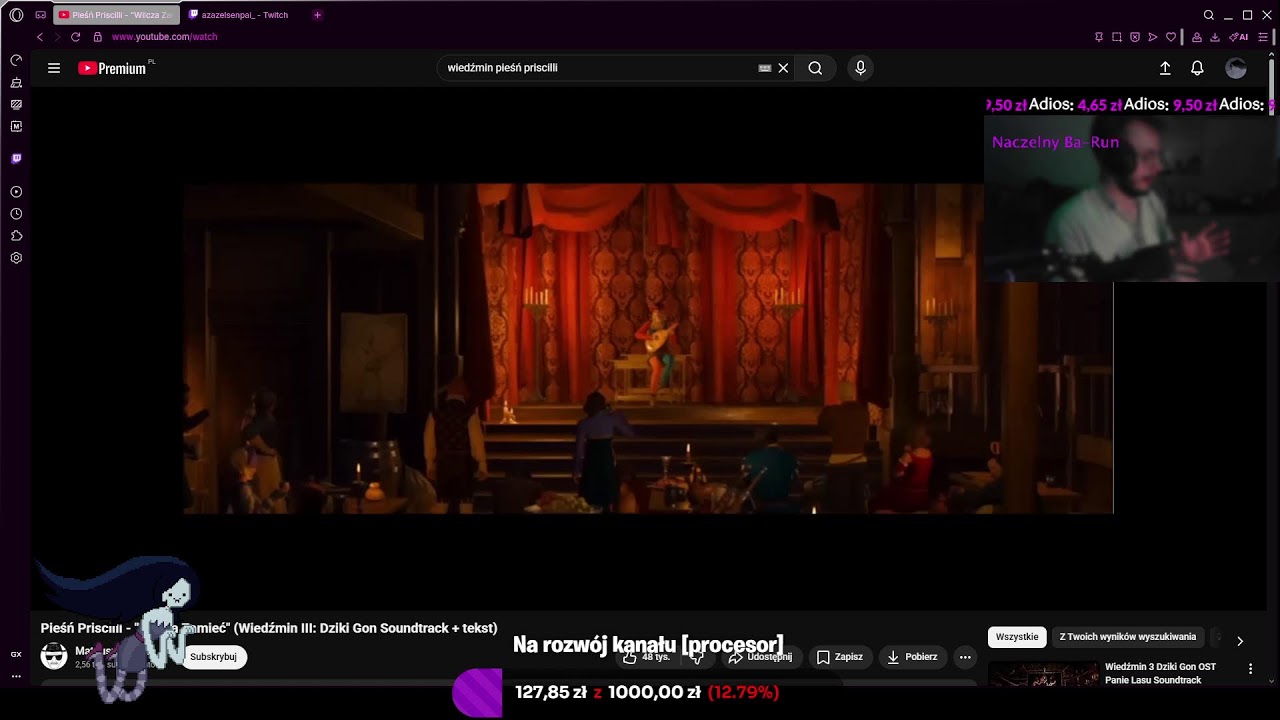Open sidebar three-dot more options

pyautogui.click(x=16, y=676)
